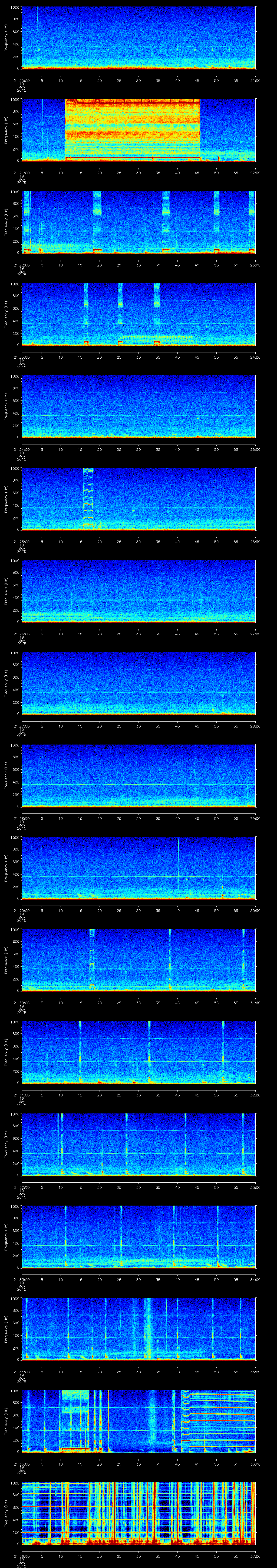Click the 45-second tick label under the 21:24:00 panel
277x1568 pixels.
click(x=197, y=449)
